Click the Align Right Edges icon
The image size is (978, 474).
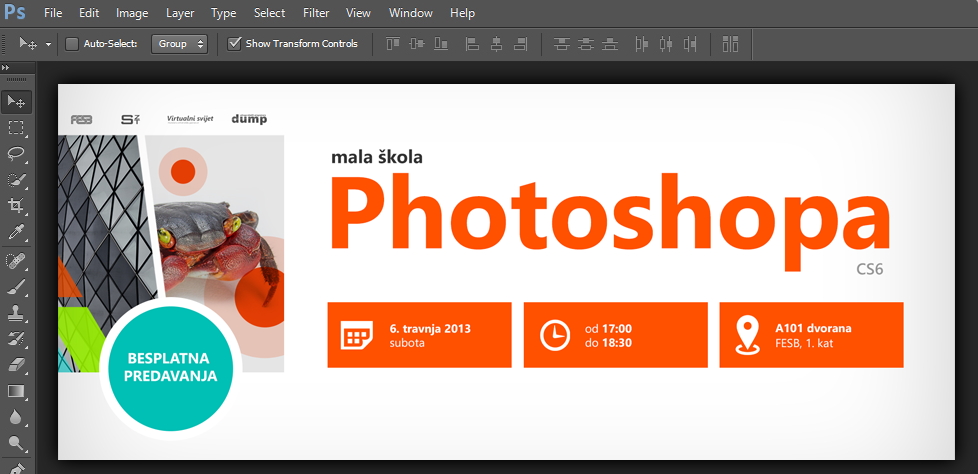[521, 44]
